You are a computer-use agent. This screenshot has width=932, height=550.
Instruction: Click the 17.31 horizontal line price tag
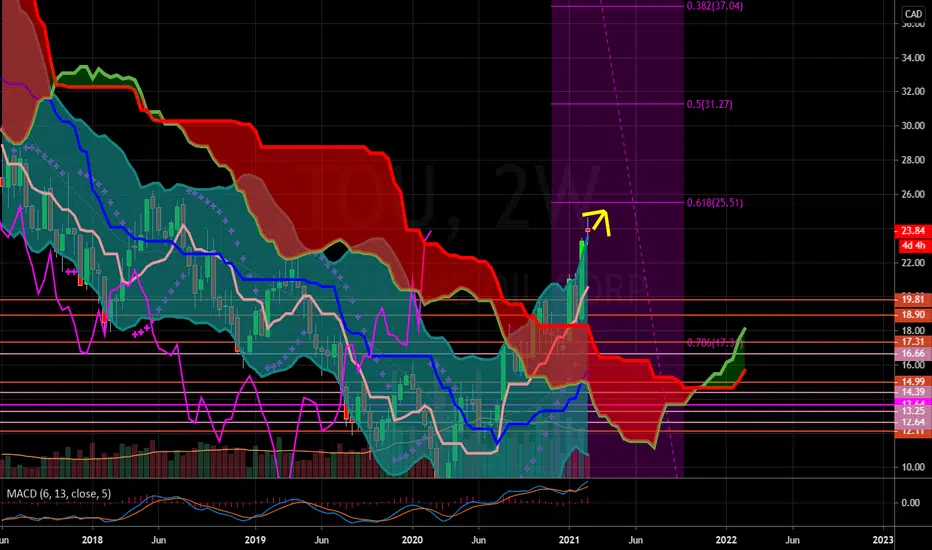(912, 342)
